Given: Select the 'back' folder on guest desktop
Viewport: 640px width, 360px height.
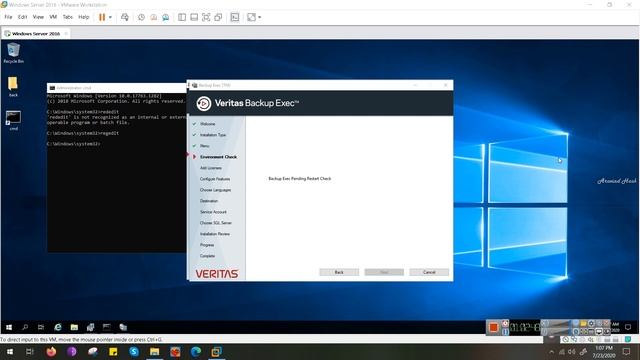Looking at the screenshot, I should click(13, 87).
